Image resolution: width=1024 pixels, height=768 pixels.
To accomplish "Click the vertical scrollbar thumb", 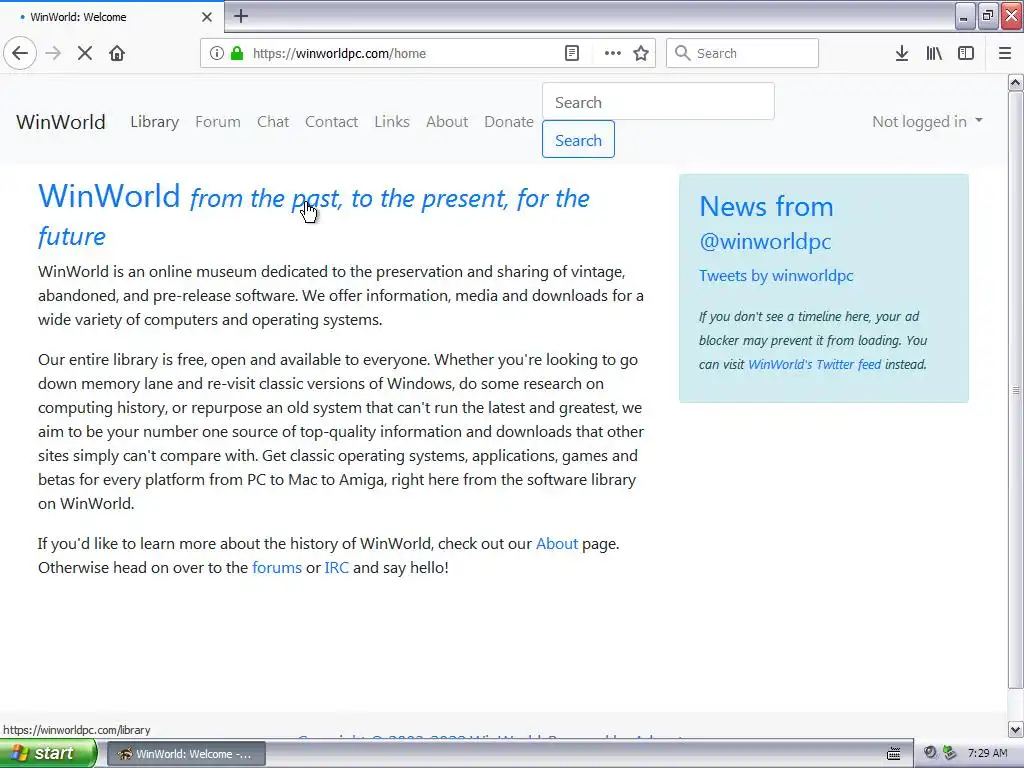I will click(1016, 390).
